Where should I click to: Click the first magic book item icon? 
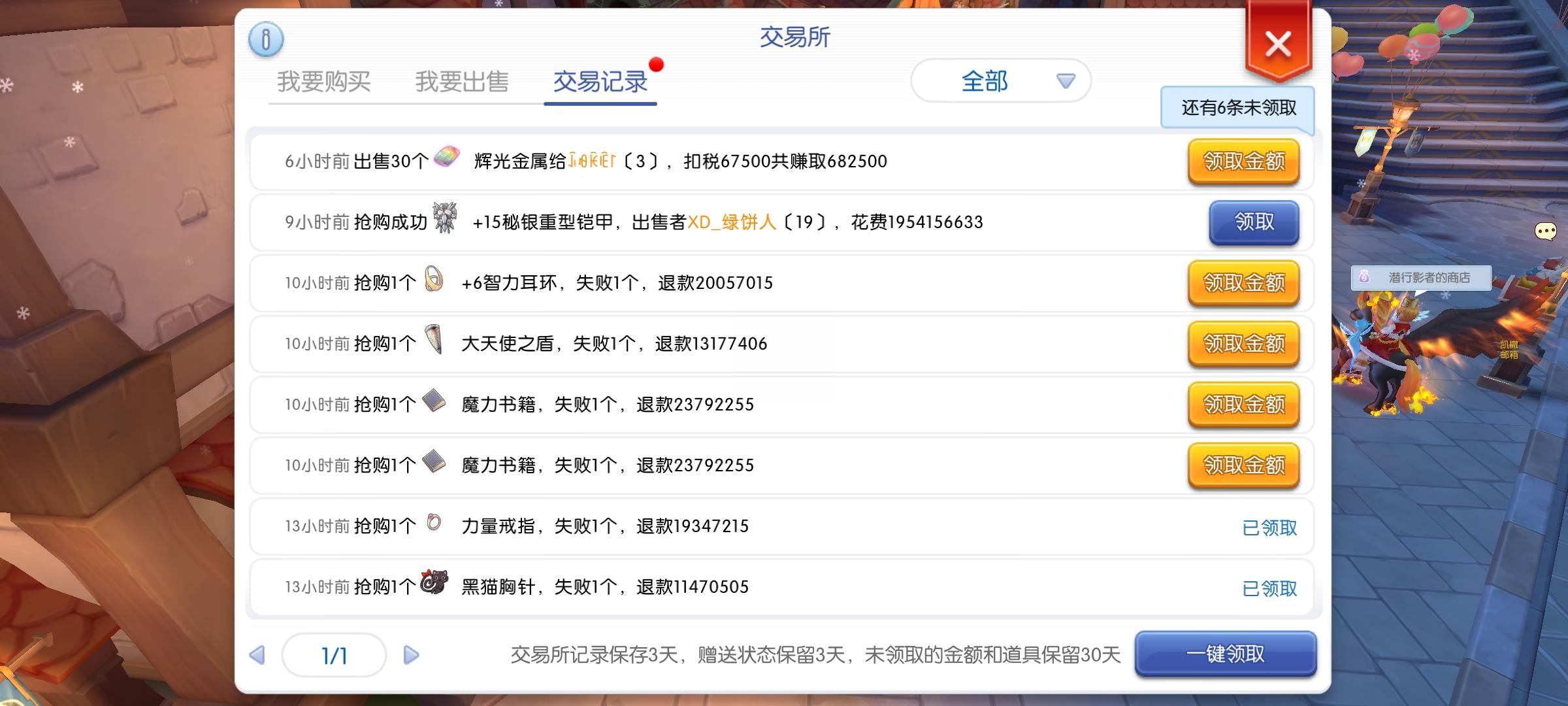coord(434,401)
